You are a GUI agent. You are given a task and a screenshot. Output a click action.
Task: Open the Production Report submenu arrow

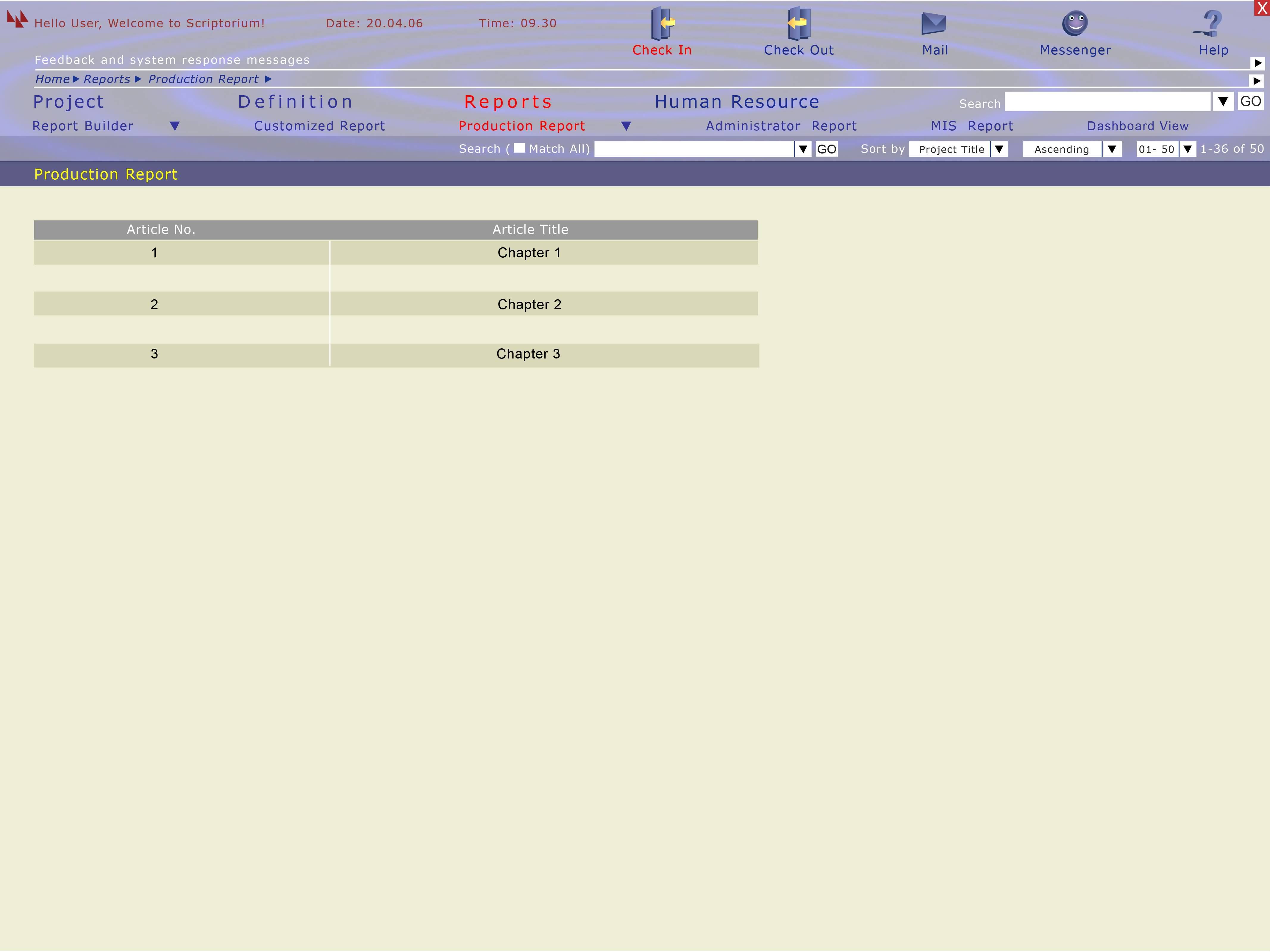click(627, 126)
